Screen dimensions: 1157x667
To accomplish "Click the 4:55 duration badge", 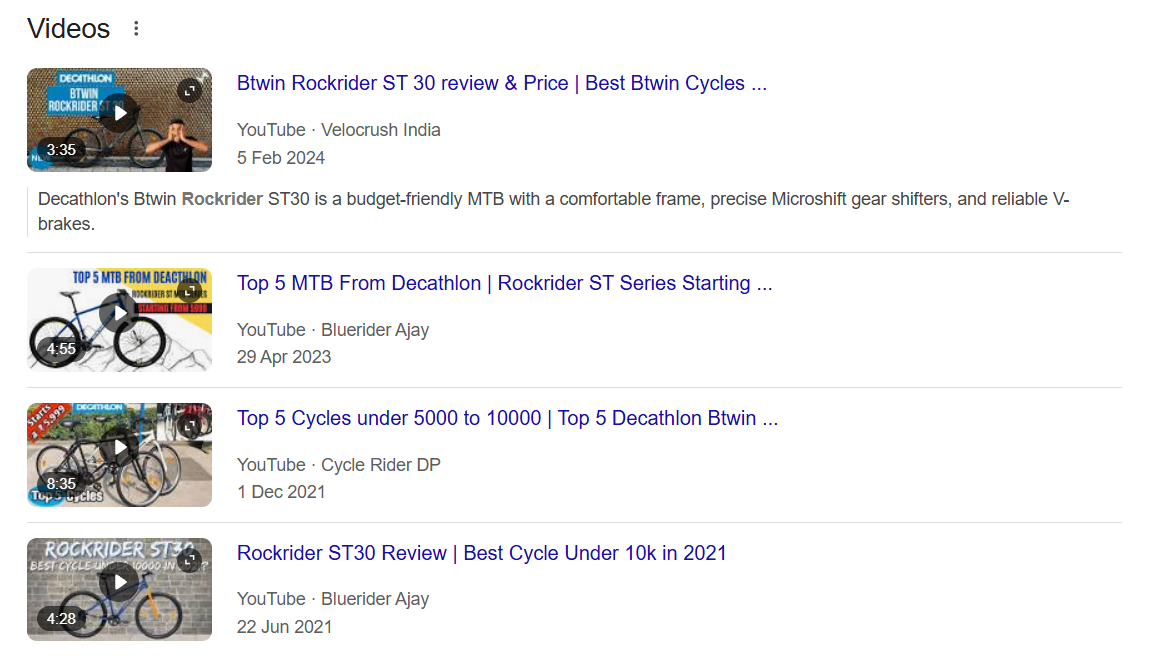I will [61, 350].
